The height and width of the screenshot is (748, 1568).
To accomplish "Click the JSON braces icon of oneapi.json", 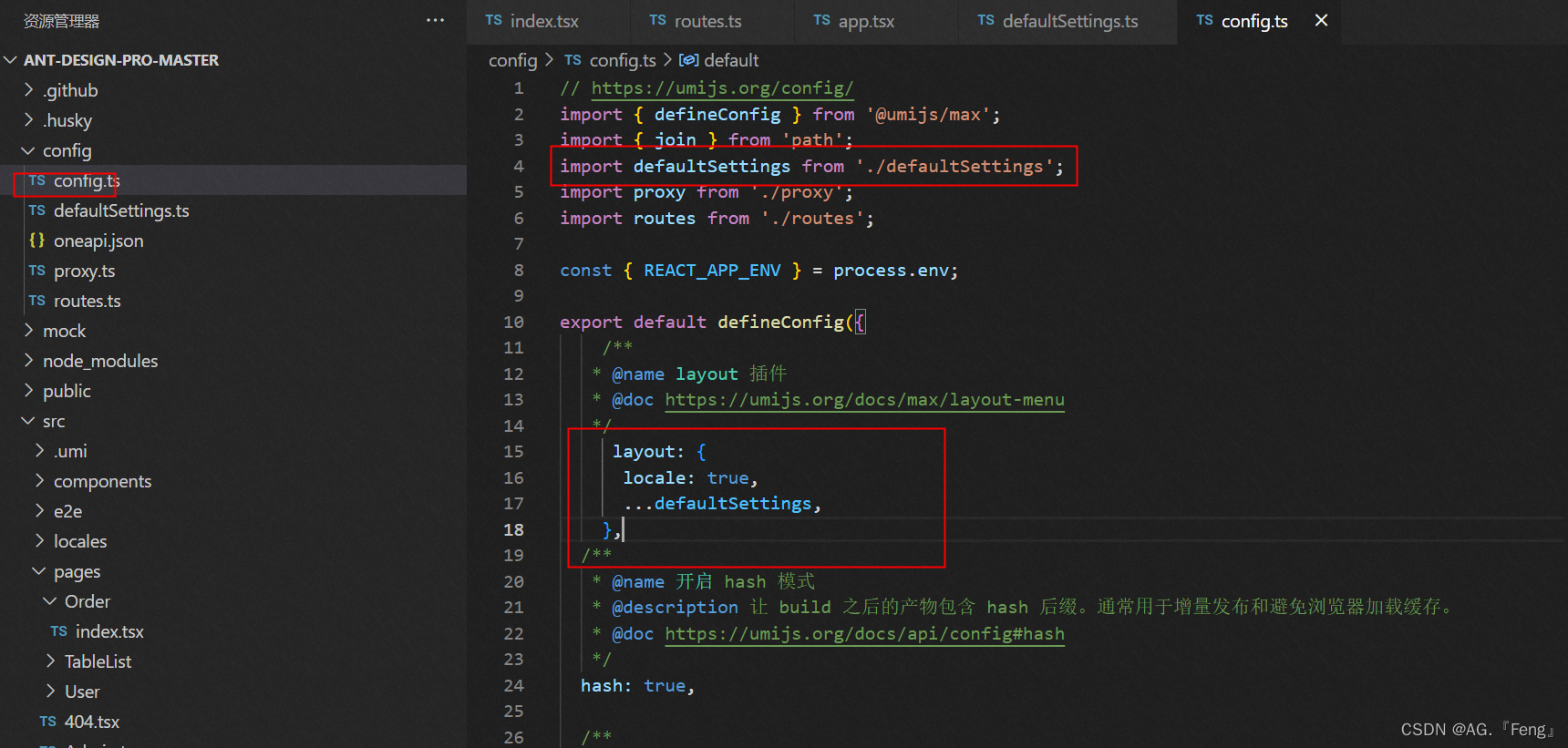I will [36, 241].
